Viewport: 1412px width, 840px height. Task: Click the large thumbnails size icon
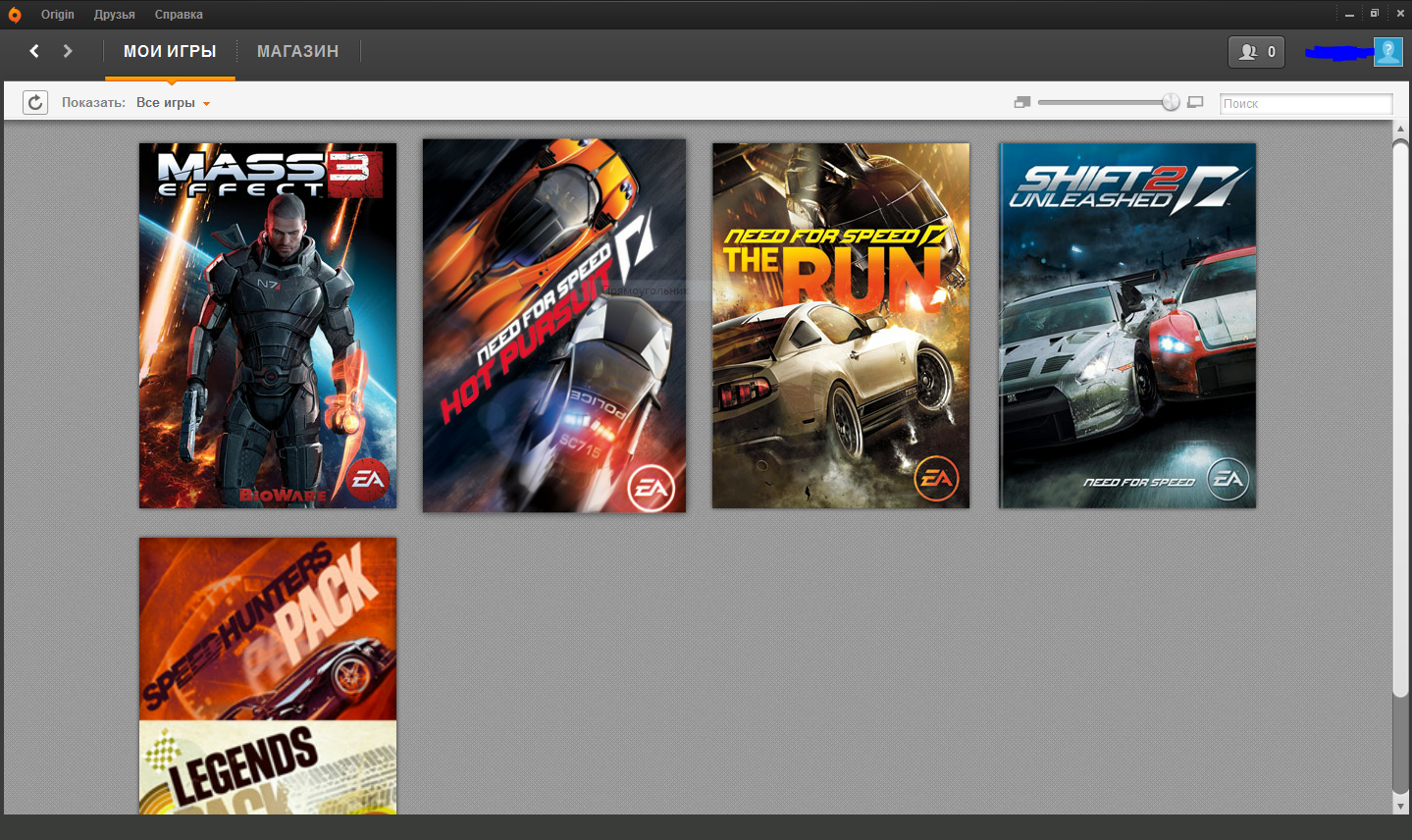[x=1195, y=102]
